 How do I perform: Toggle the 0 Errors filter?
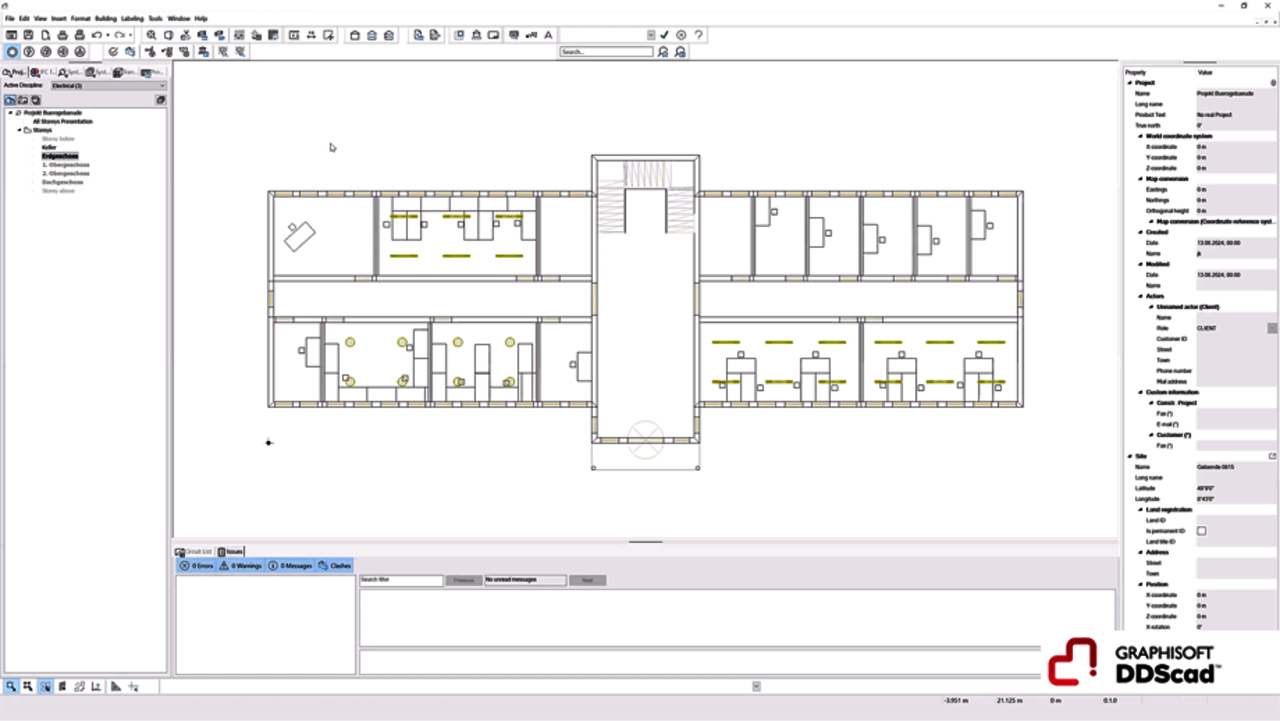pos(197,566)
